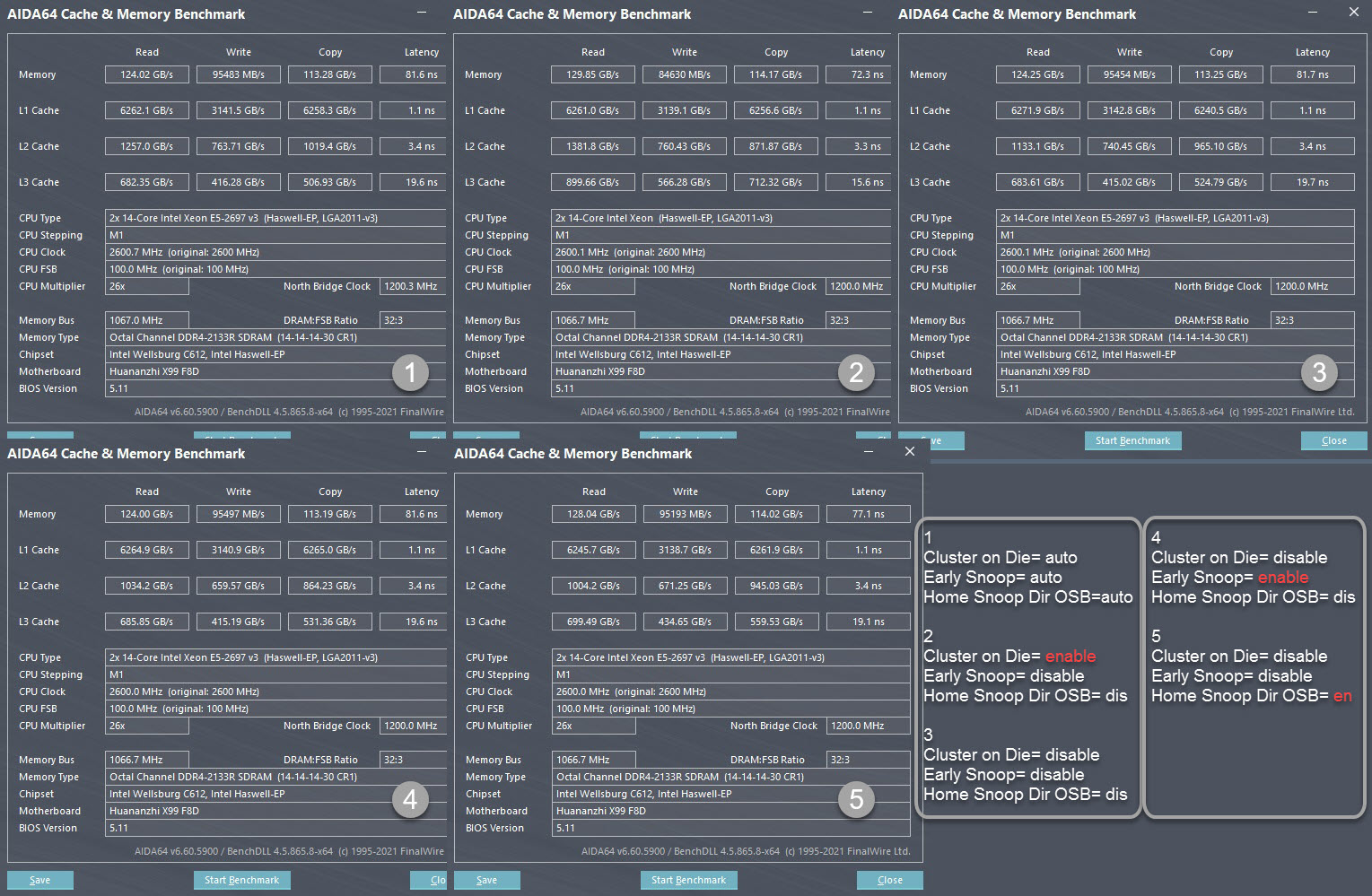Click L3 Cache Write value 416.28 GB/s
Screen dimensions: 1372x896
tap(239, 182)
